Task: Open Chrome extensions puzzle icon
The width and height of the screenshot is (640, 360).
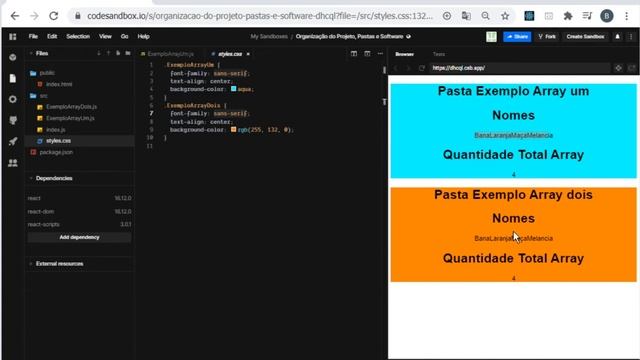Action: [568, 16]
